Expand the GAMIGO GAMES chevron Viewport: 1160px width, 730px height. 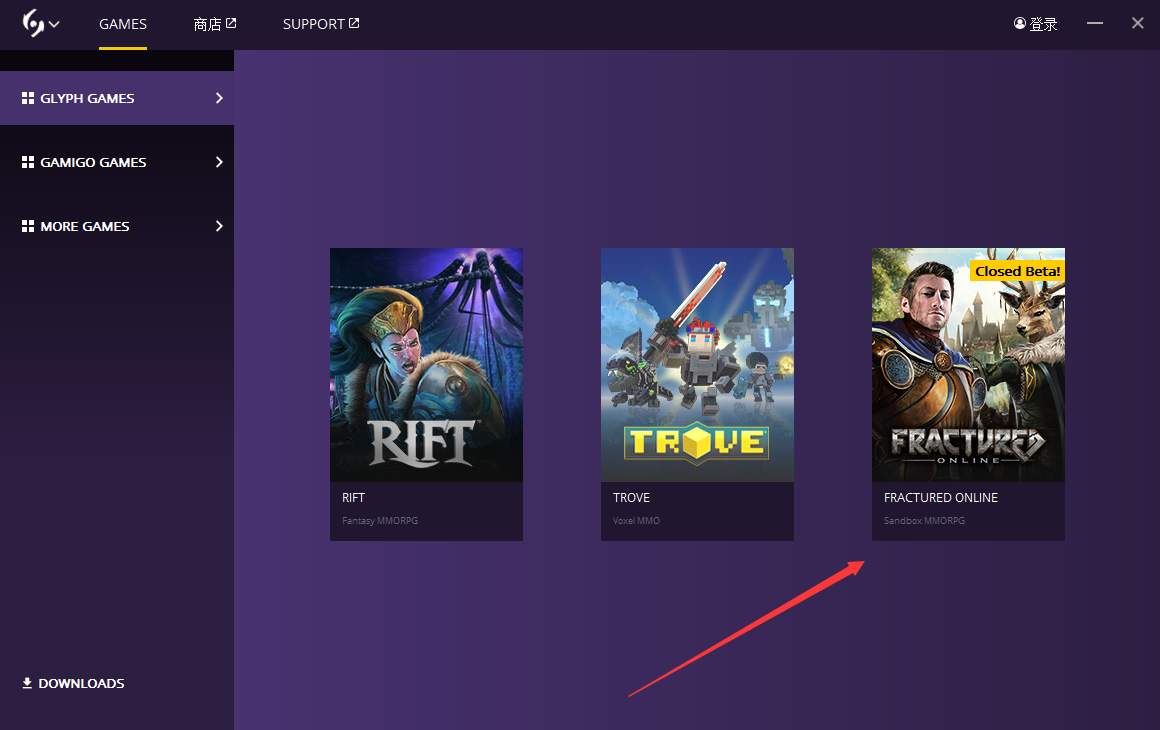[219, 162]
